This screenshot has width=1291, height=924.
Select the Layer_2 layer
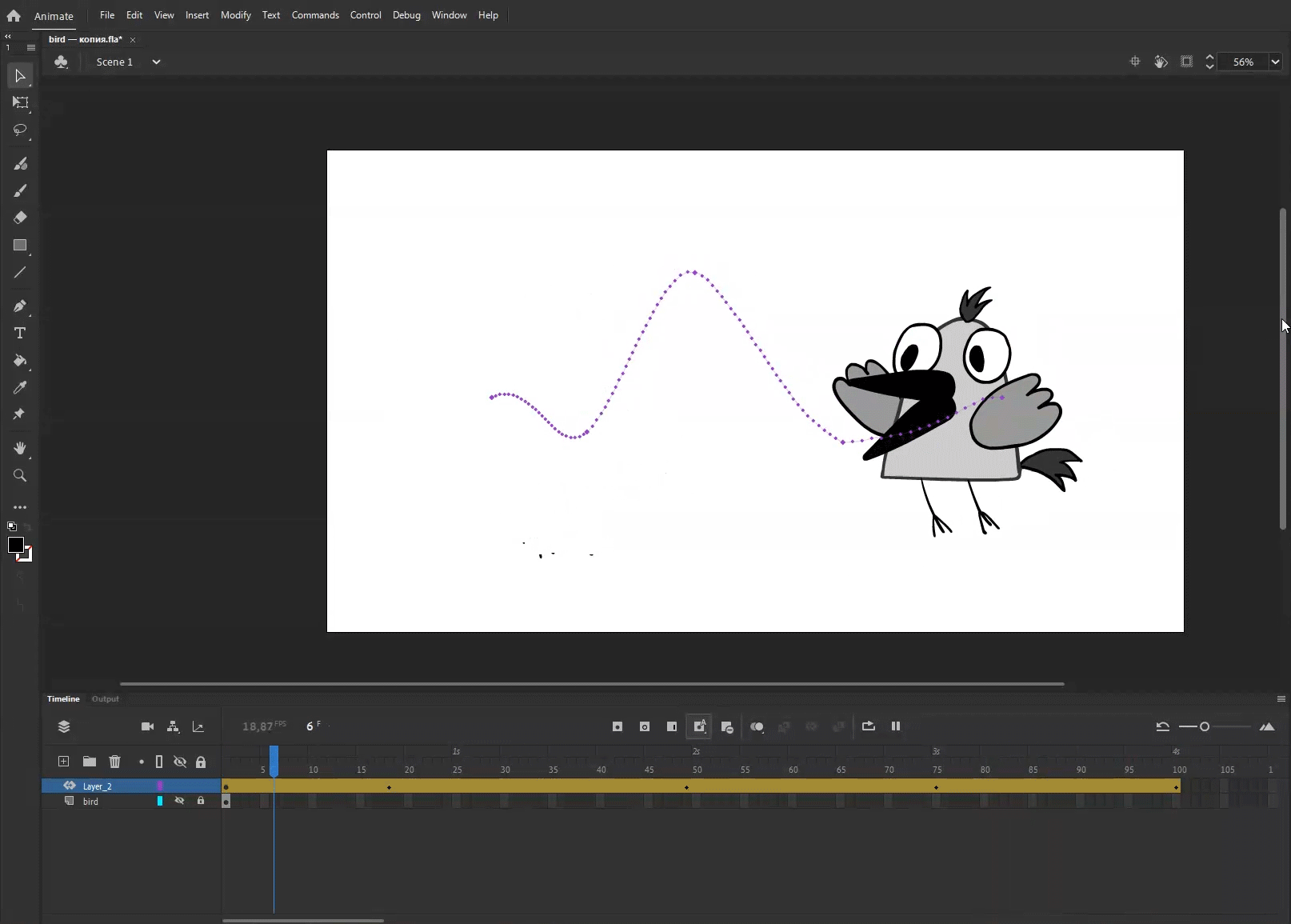pos(98,786)
